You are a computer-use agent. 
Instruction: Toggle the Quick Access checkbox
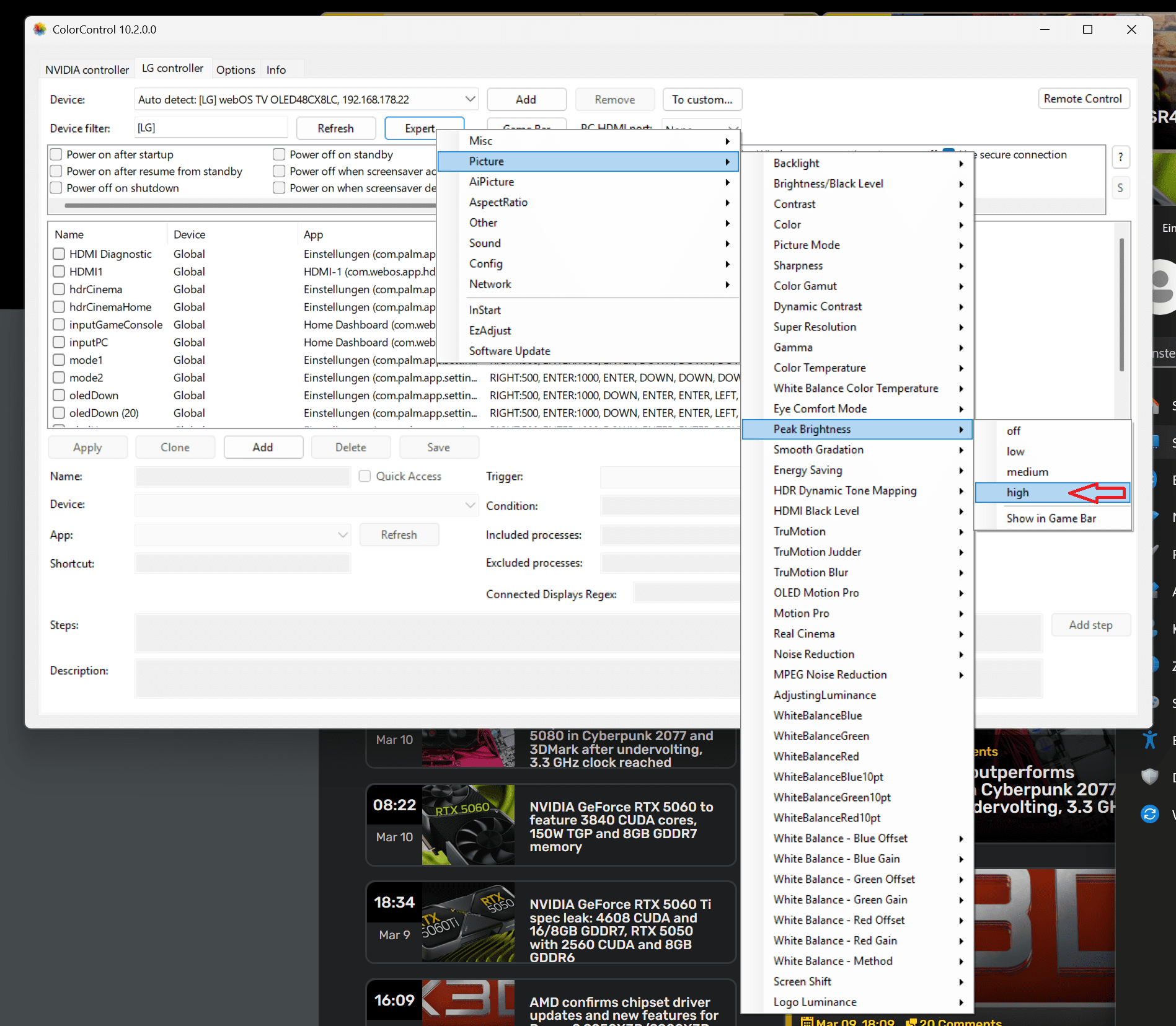[365, 476]
